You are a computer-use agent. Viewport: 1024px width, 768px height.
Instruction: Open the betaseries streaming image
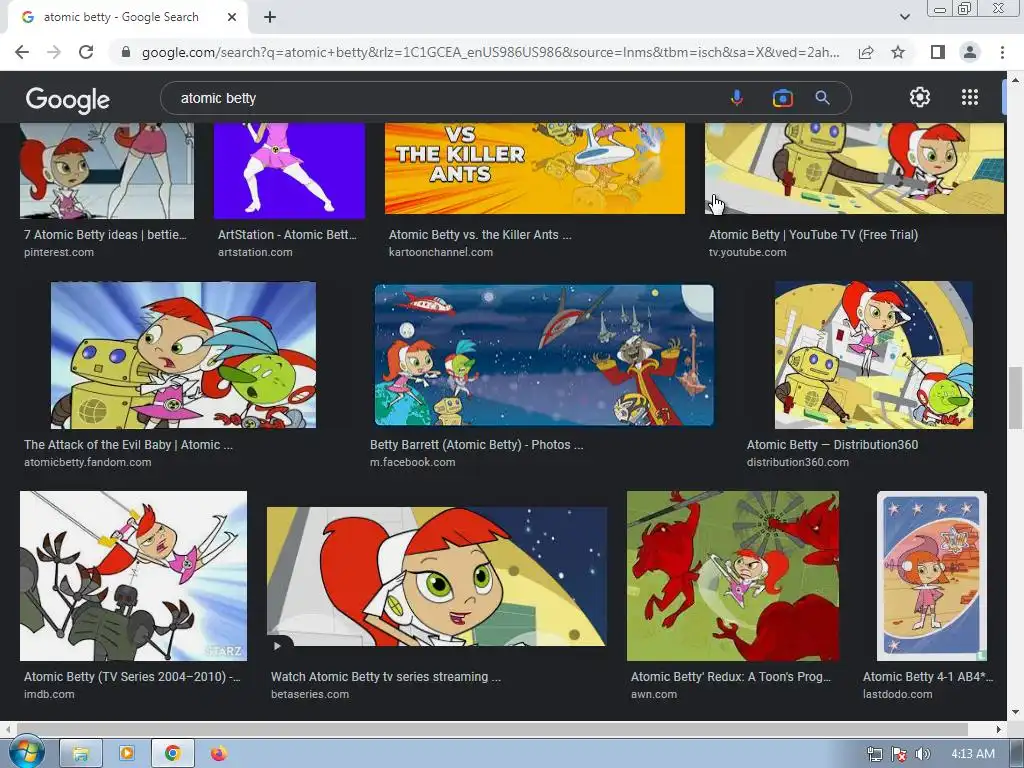436,577
